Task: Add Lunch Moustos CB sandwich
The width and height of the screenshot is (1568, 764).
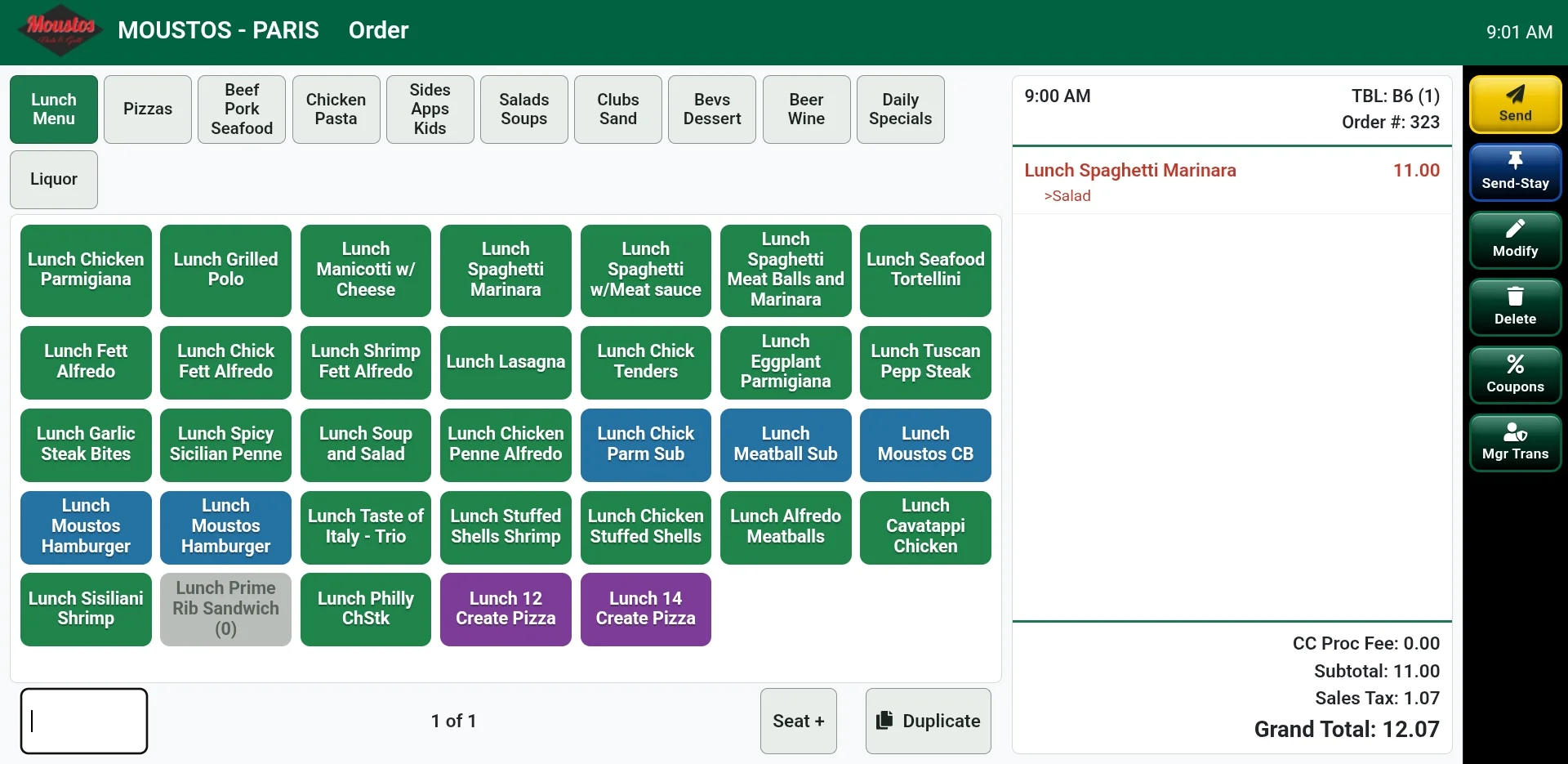Action: pyautogui.click(x=925, y=445)
